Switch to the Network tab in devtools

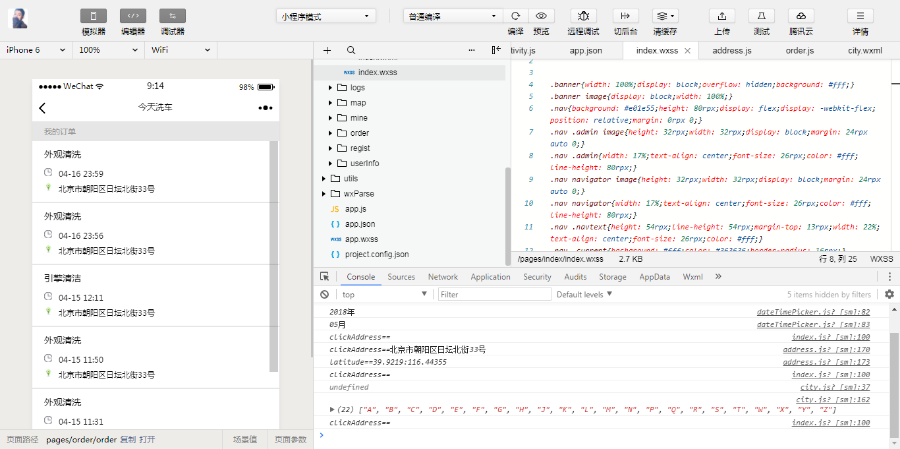pyautogui.click(x=442, y=277)
